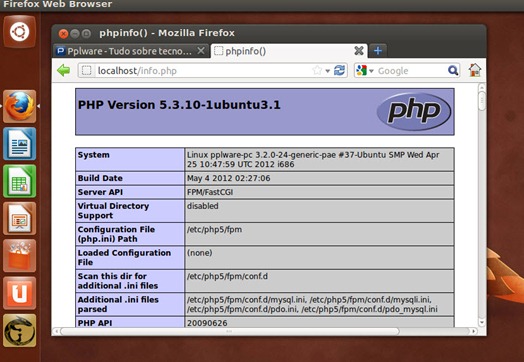524x362 pixels.
Task: Click the Linux pplware-pc system value
Action: click(313, 160)
